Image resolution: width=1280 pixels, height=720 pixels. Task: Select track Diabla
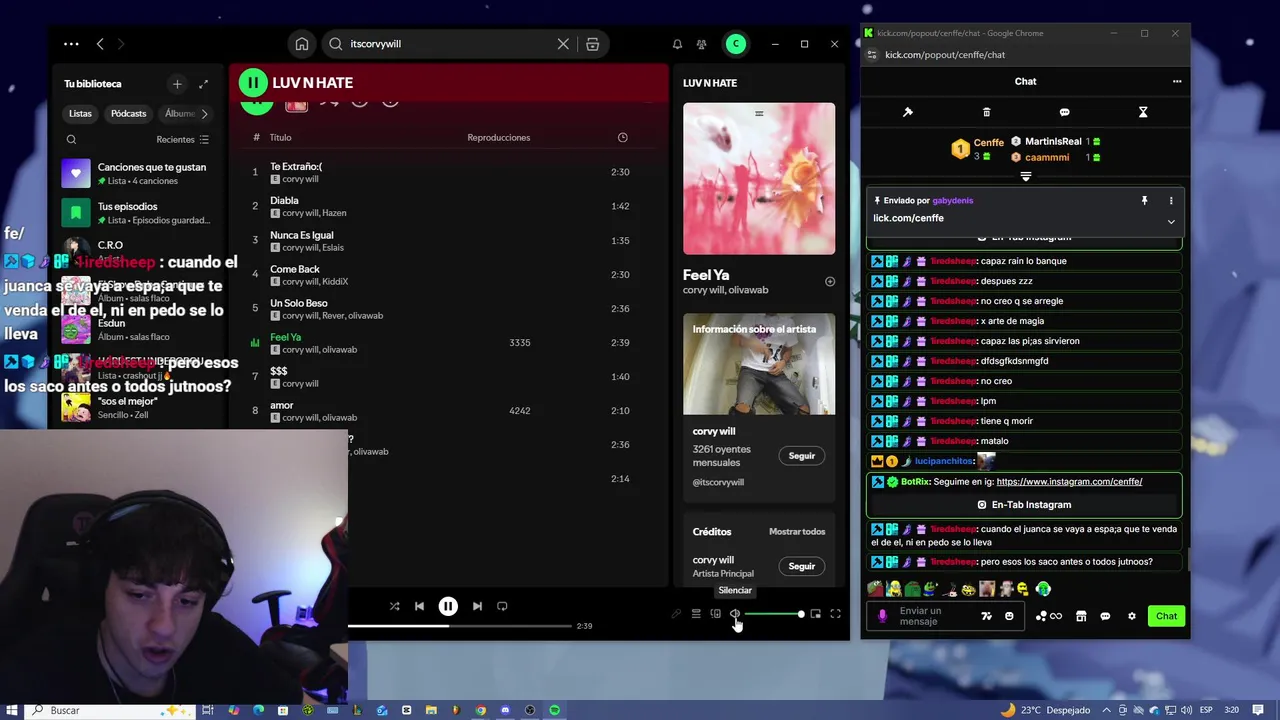448,206
